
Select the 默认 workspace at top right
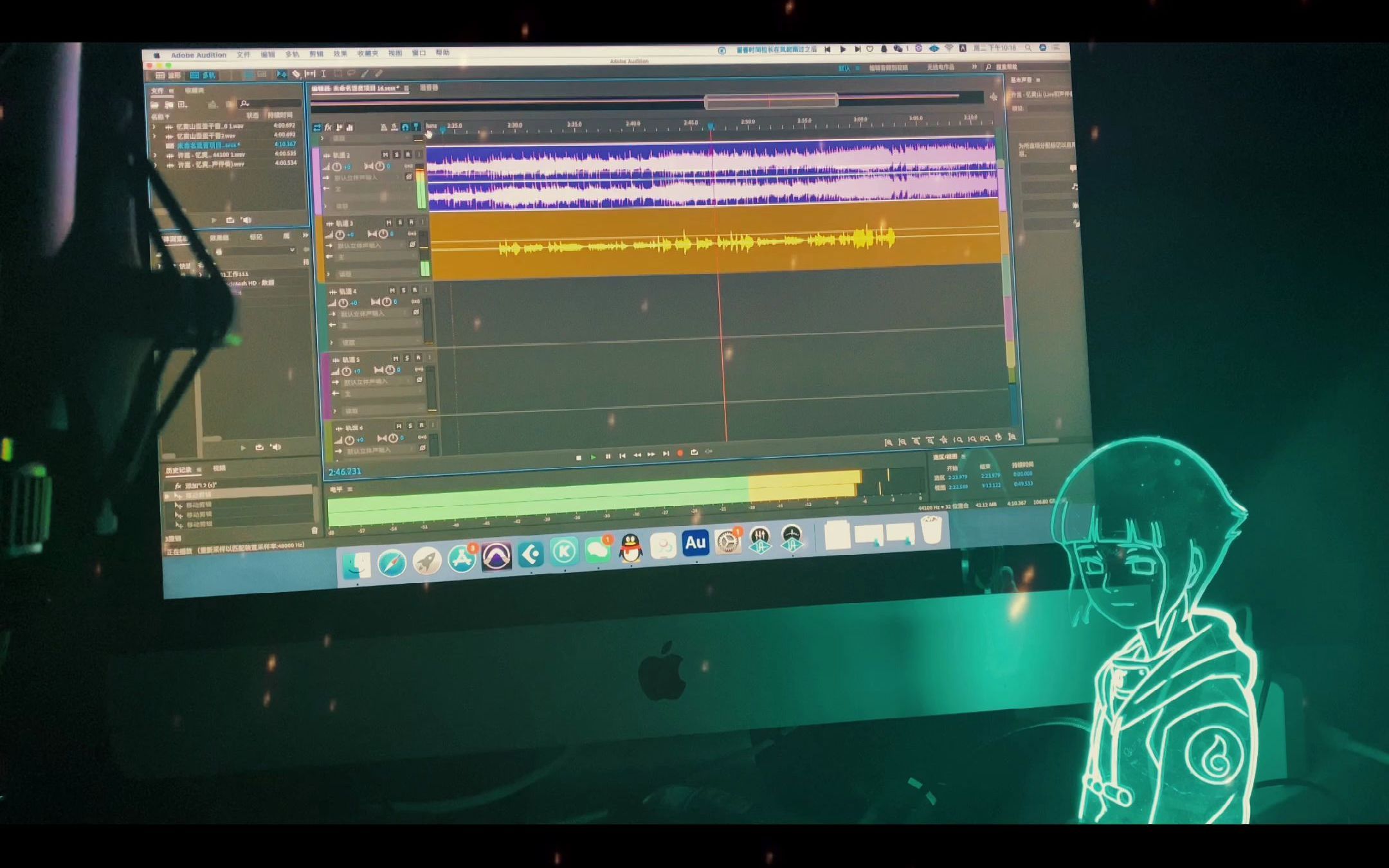(x=844, y=69)
